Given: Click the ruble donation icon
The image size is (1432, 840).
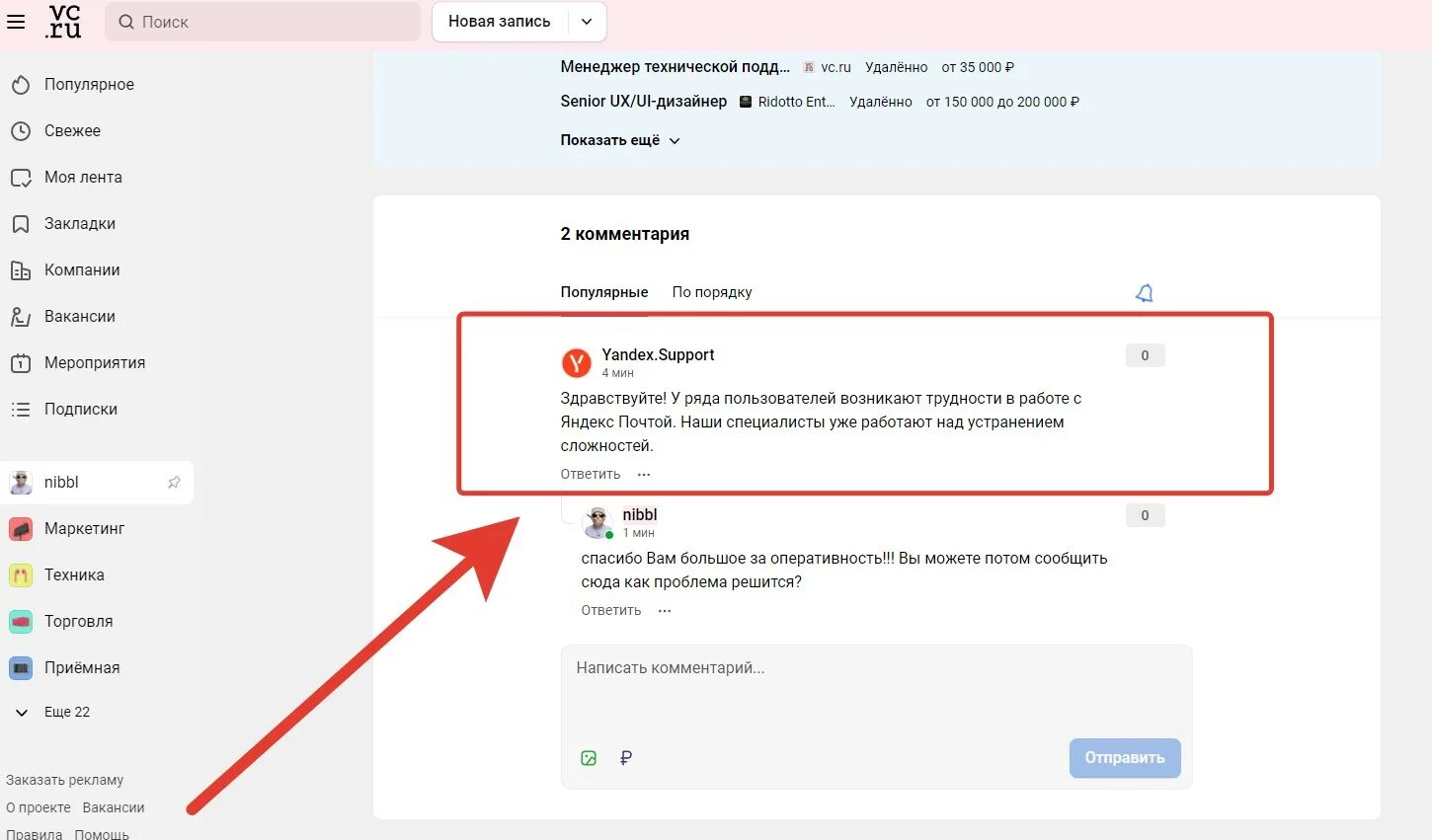Looking at the screenshot, I should pos(625,758).
